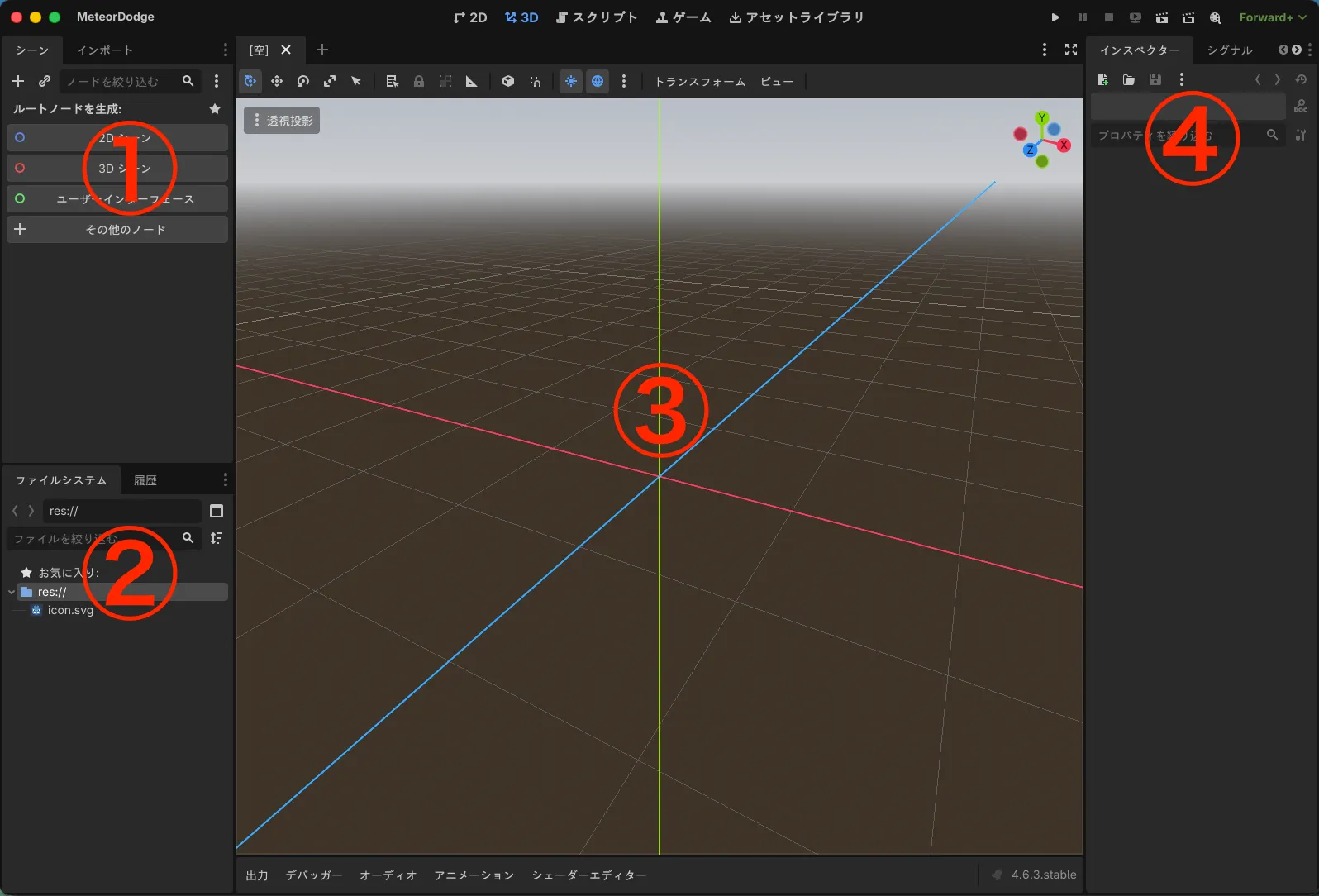This screenshot has width=1319, height=896.
Task: Click the group selected nodes icon
Action: coord(445,81)
